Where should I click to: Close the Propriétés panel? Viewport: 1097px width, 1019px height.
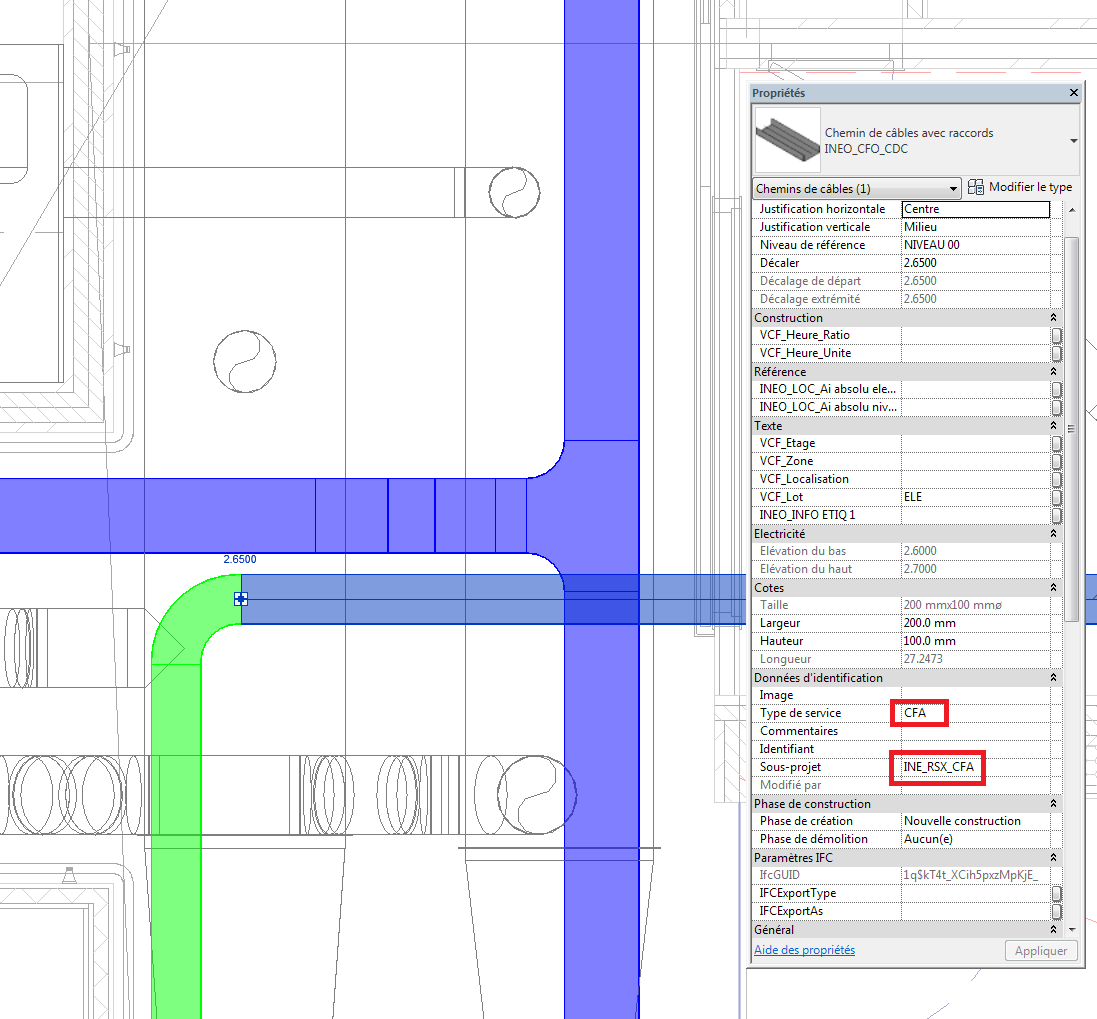click(x=1074, y=93)
